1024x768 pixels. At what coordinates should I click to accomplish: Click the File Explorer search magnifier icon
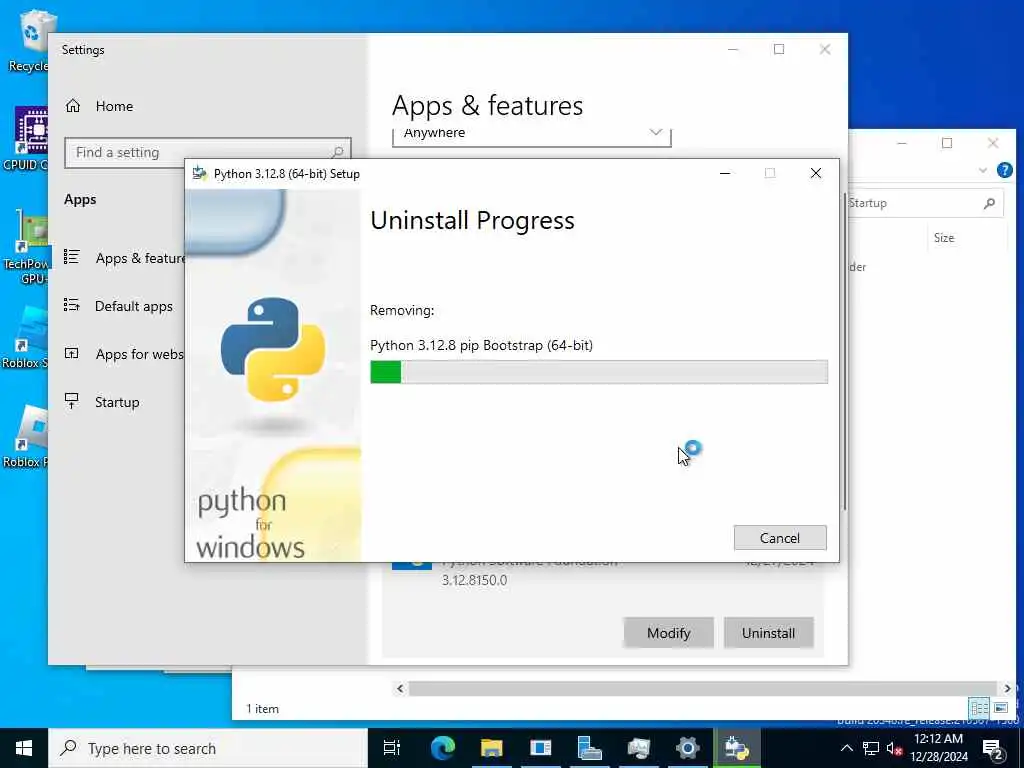tap(989, 203)
